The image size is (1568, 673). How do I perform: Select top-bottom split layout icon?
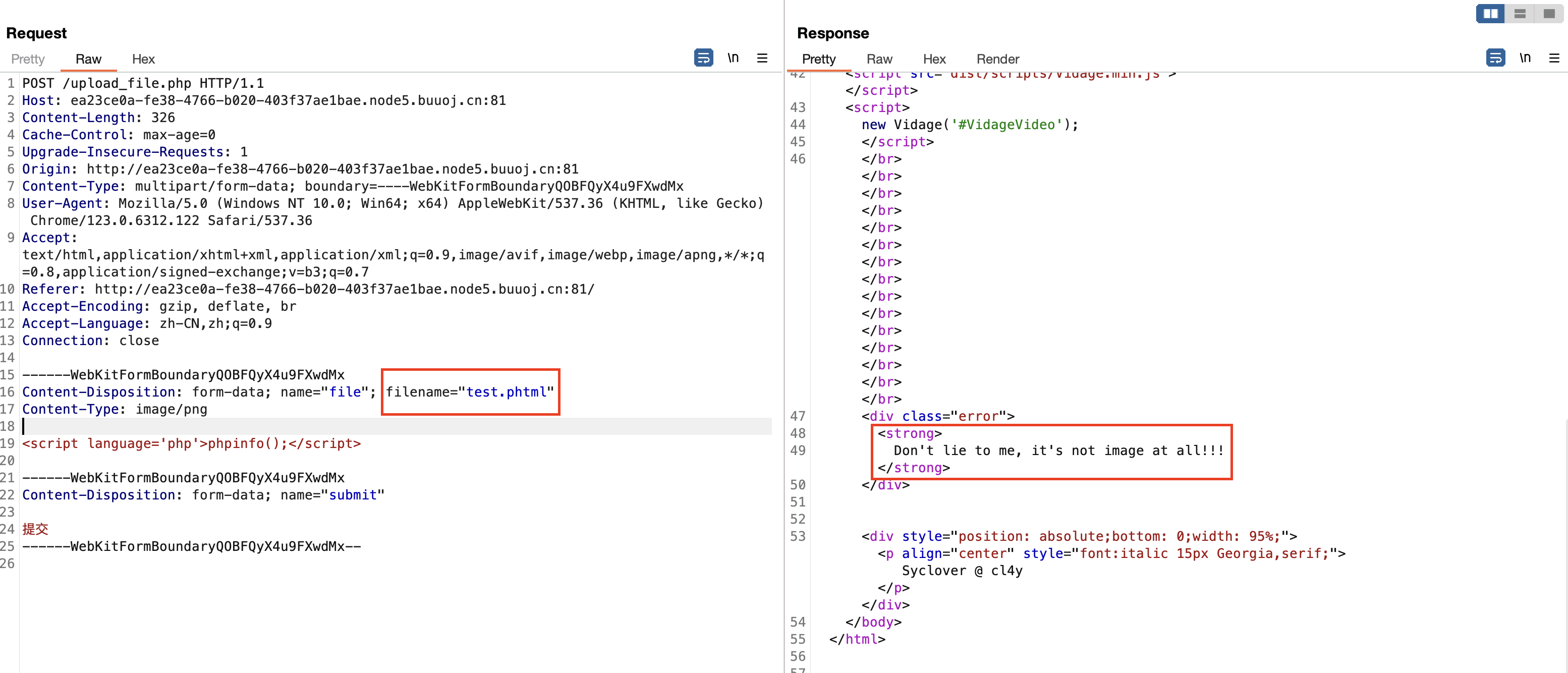point(1520,14)
